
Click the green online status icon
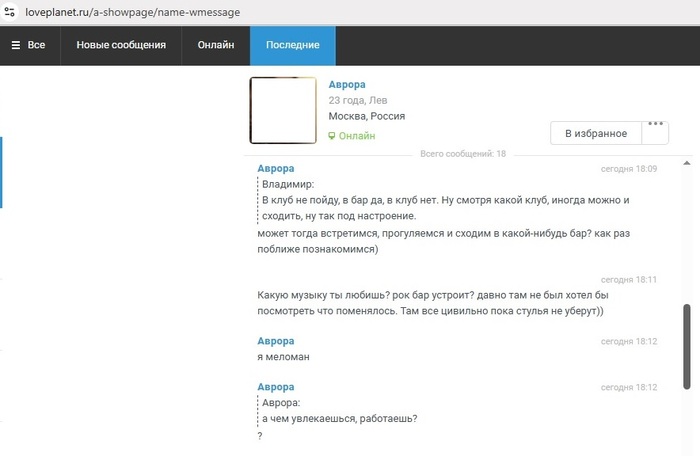(x=333, y=136)
